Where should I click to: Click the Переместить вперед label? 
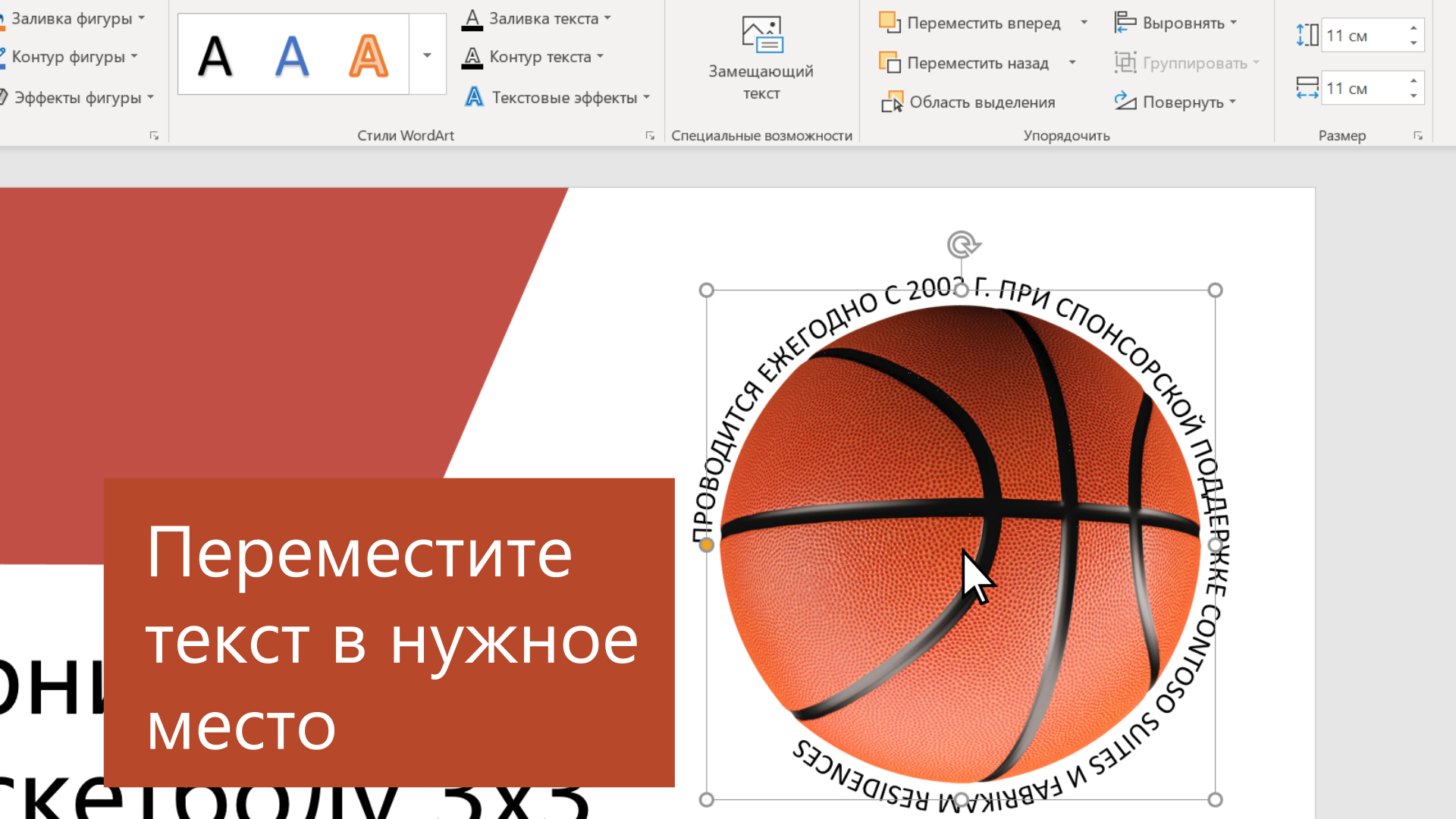tap(984, 23)
